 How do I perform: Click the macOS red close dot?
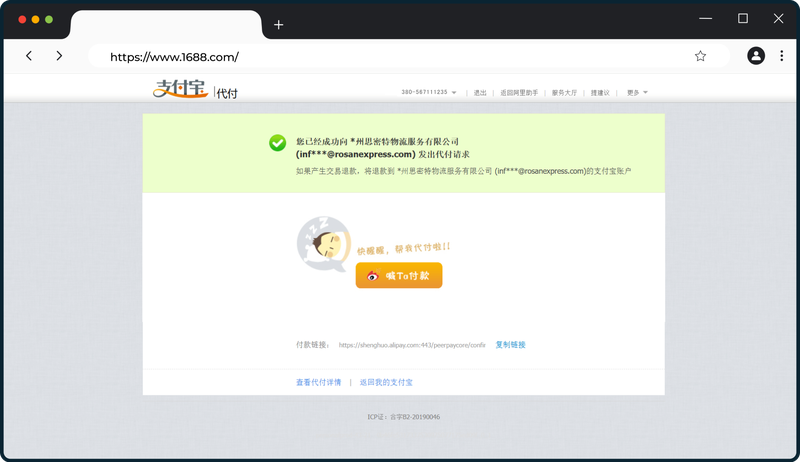click(x=22, y=19)
